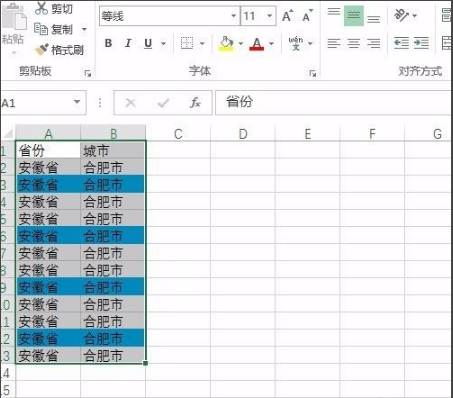Screen dimensions: 453x398
Task: Click cell B1 containing 城市
Action: click(x=113, y=150)
